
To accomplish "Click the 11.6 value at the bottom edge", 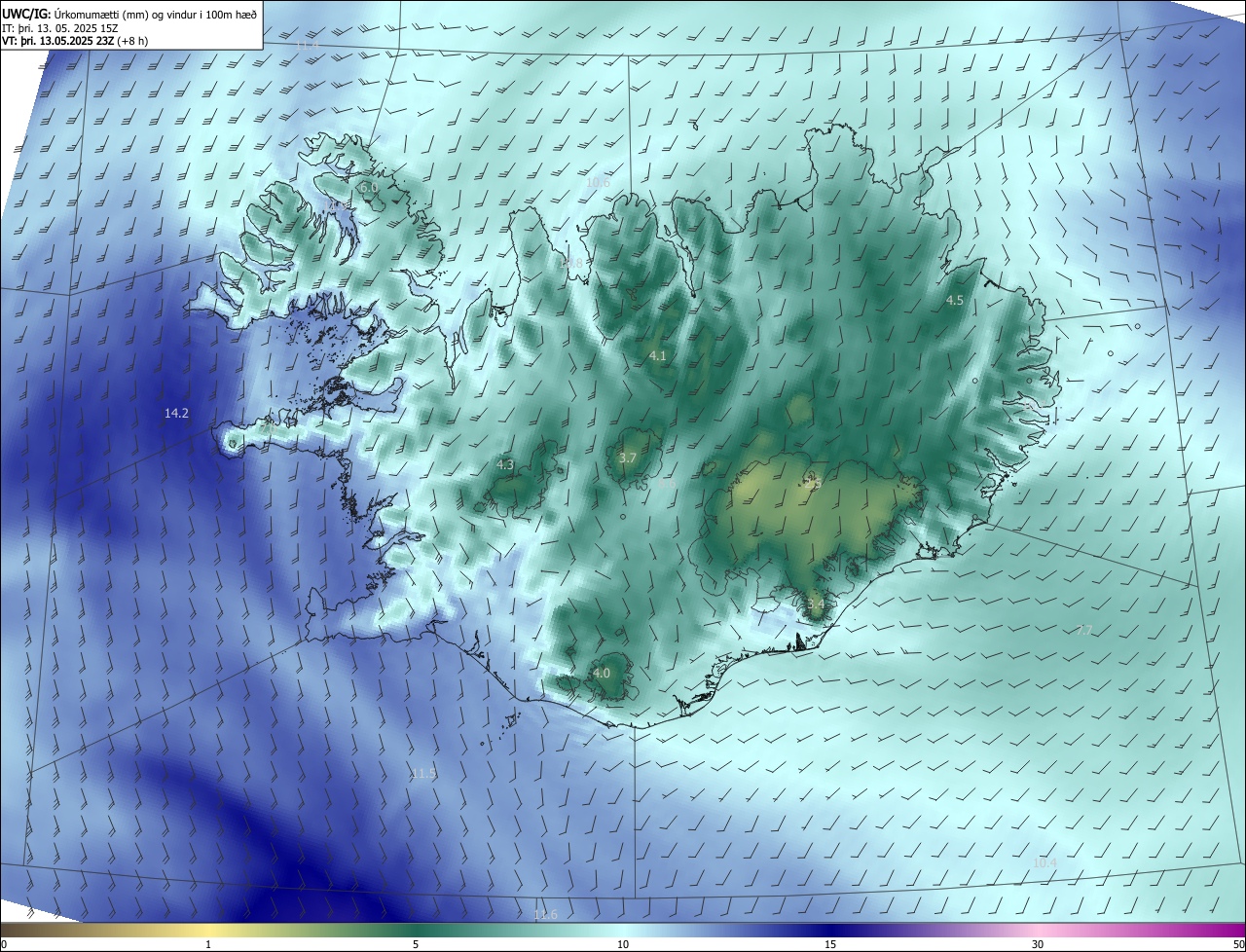I will [x=546, y=914].
